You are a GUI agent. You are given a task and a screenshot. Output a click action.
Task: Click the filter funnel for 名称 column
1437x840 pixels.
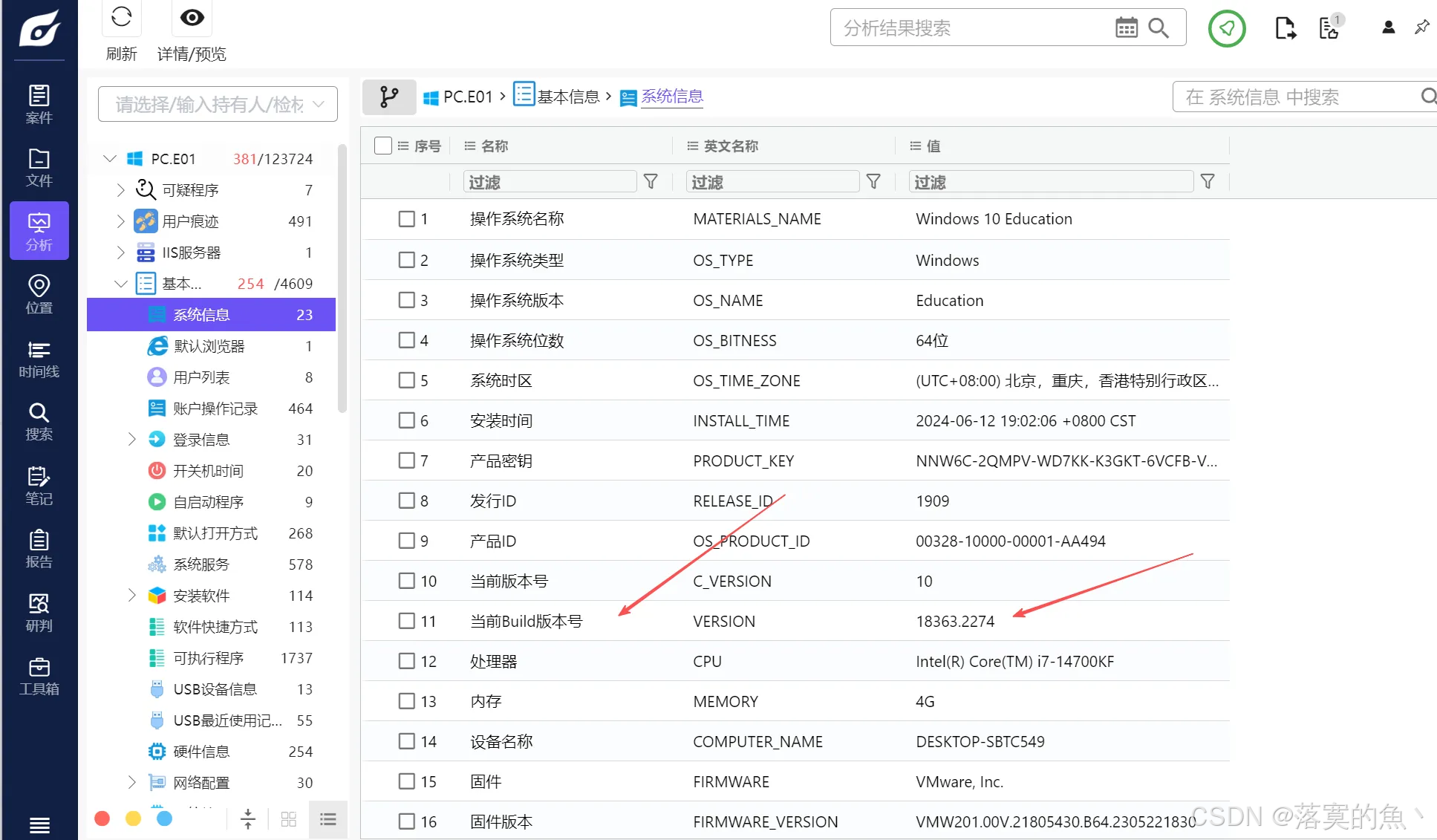[x=651, y=182]
